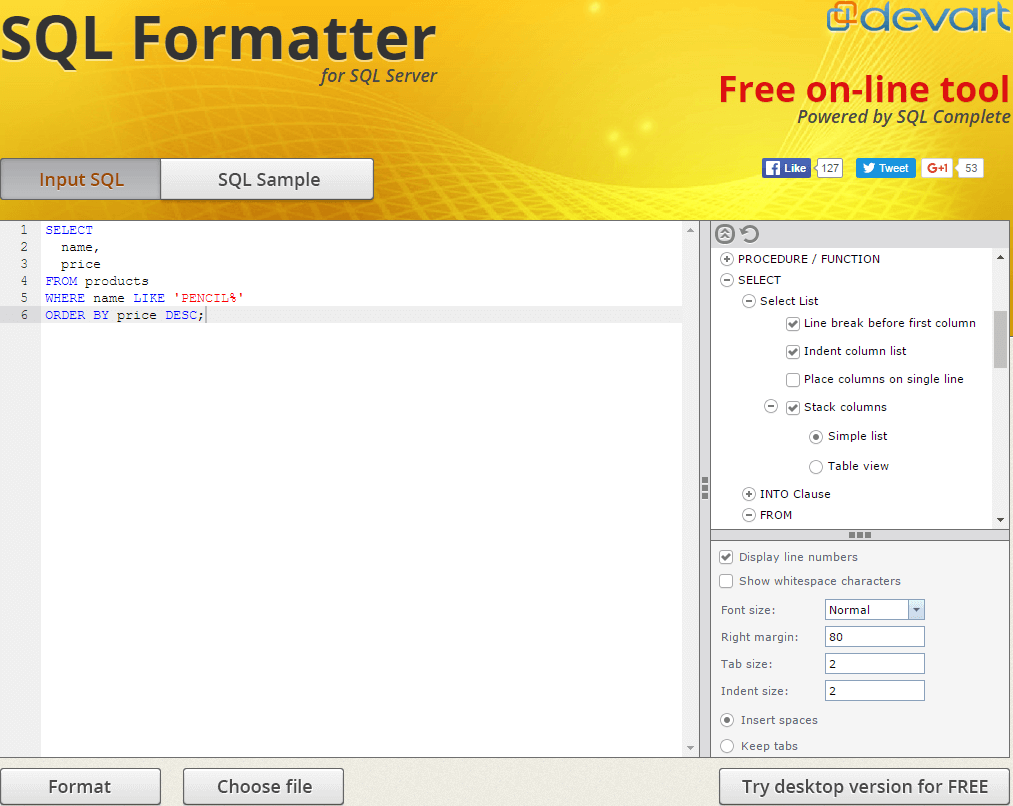Image resolution: width=1013 pixels, height=806 pixels.
Task: Click the Format button
Action: point(80,787)
